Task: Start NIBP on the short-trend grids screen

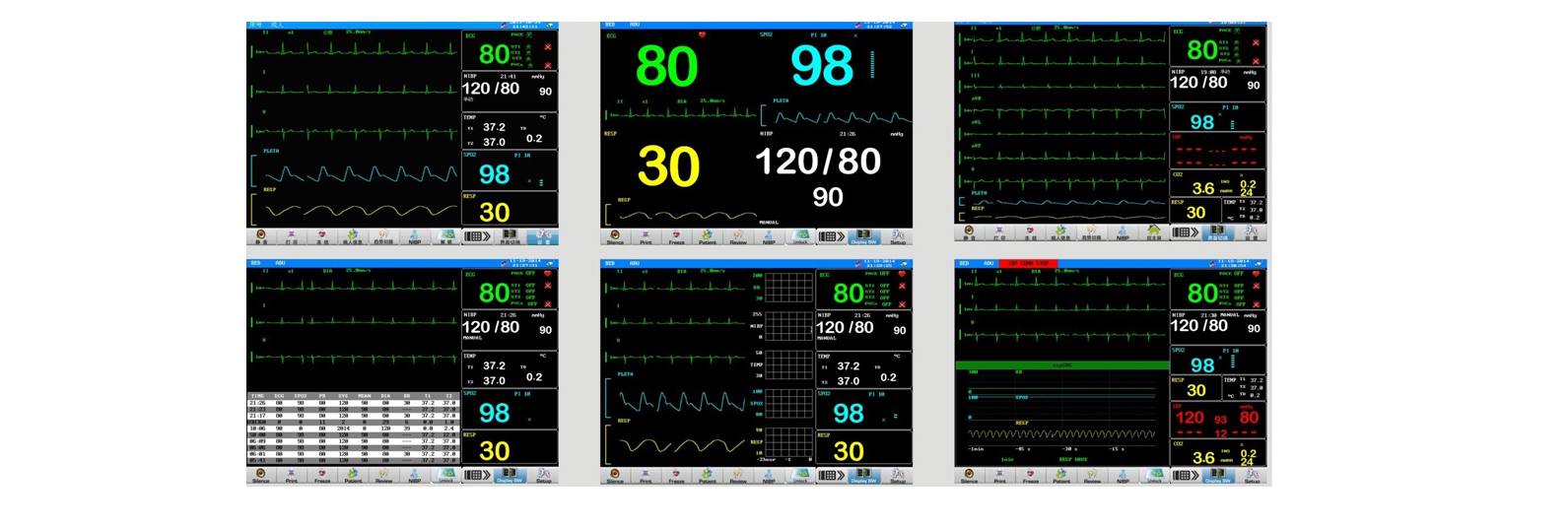Action: click(x=769, y=476)
